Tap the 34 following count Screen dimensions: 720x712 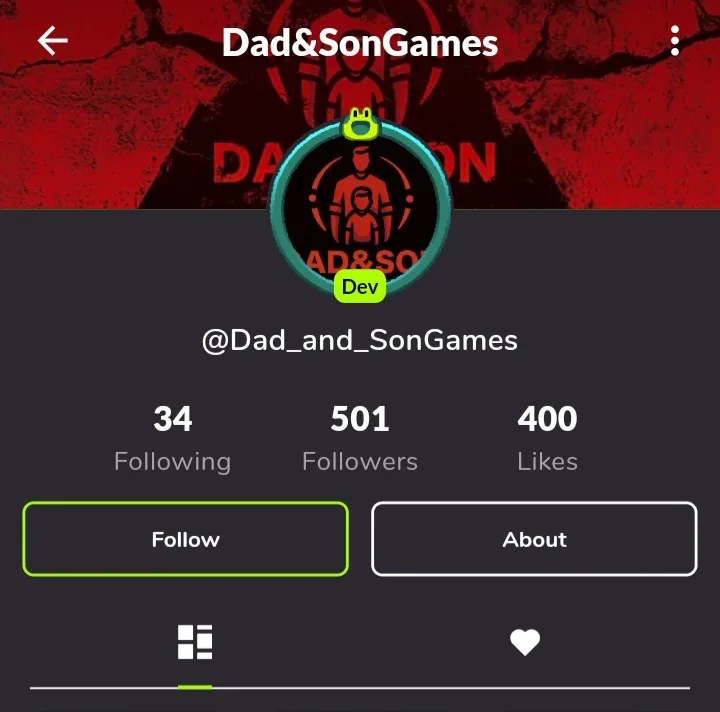[173, 419]
